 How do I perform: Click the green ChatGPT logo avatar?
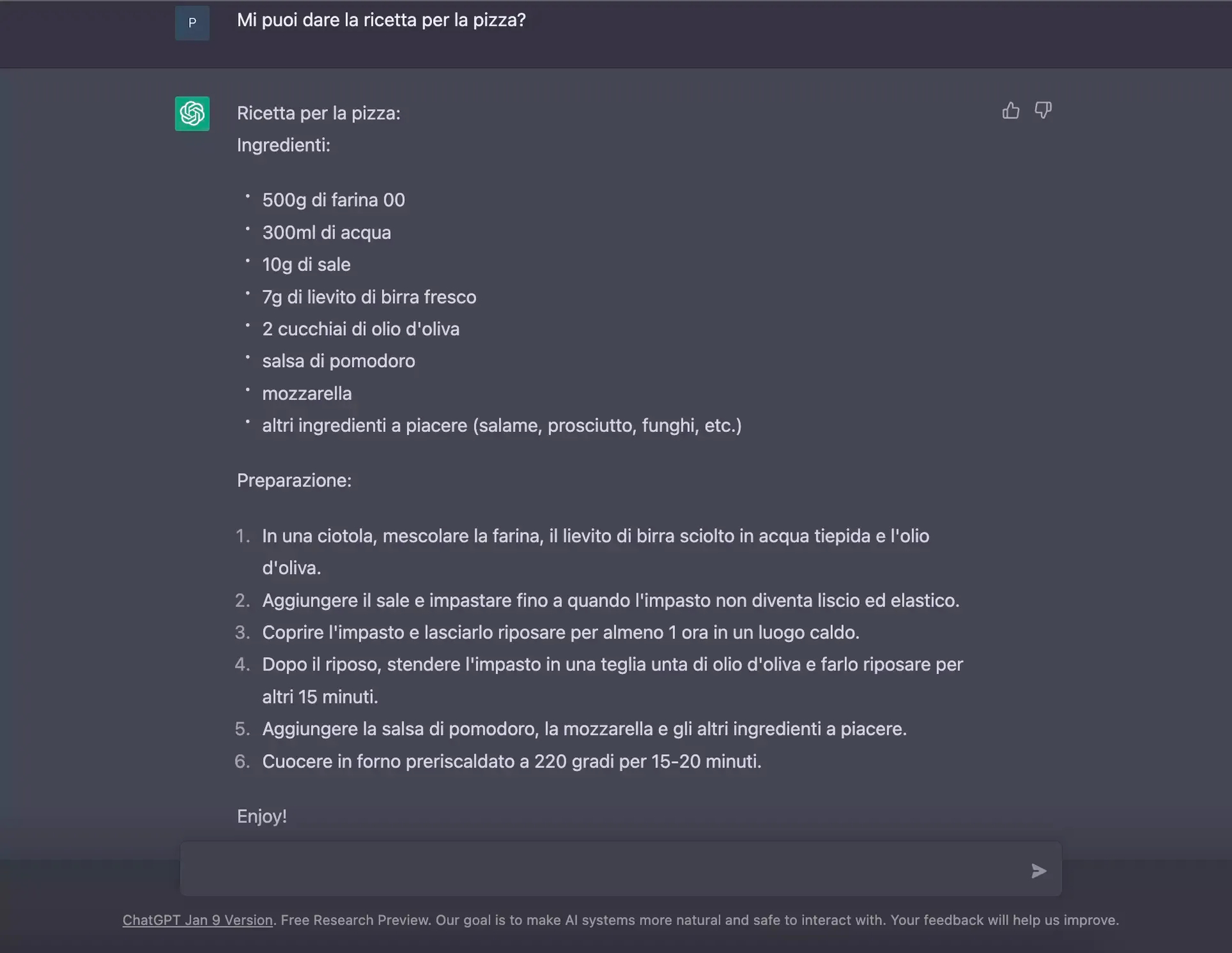pos(193,114)
